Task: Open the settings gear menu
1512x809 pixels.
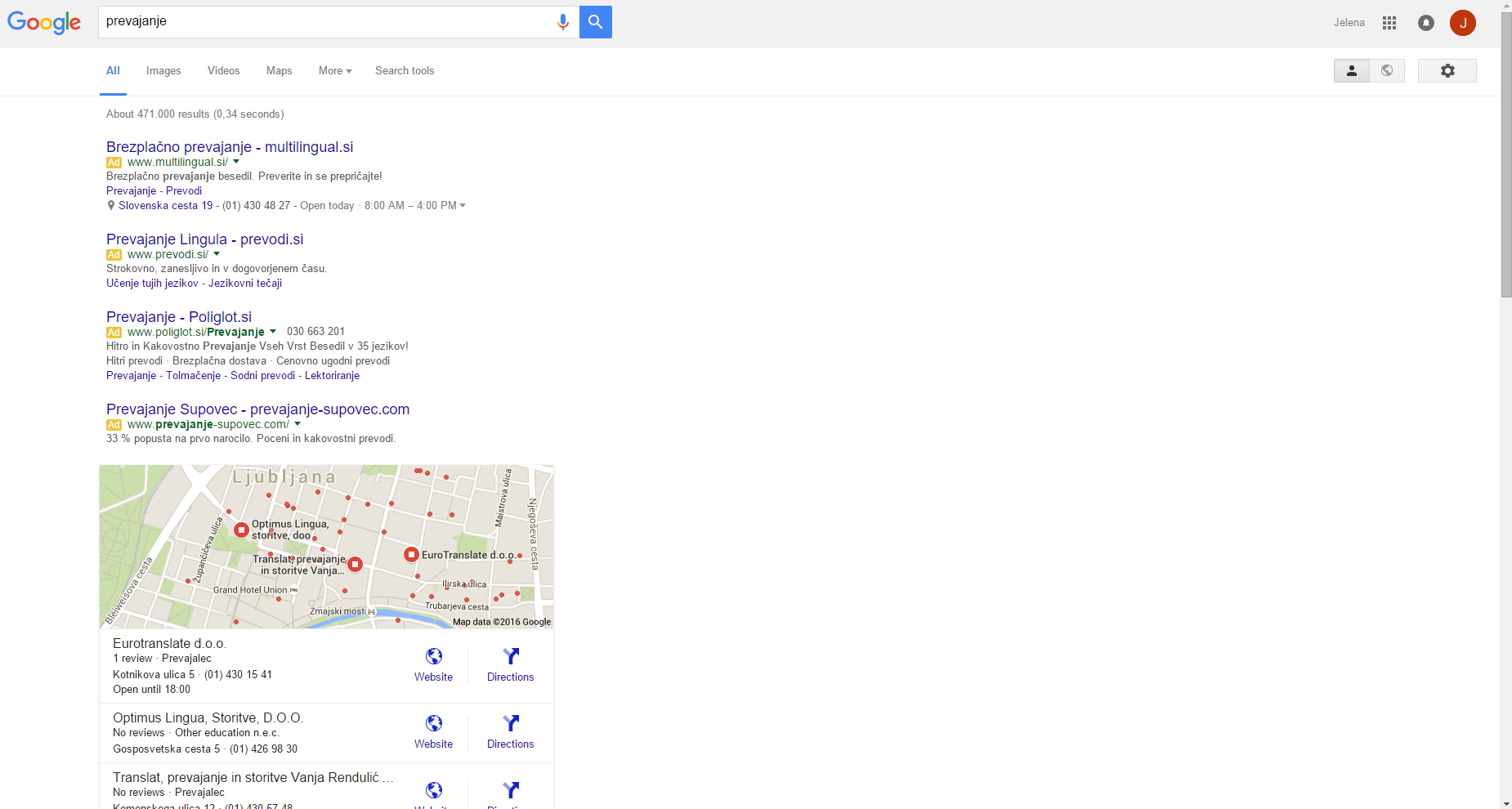Action: [1447, 71]
